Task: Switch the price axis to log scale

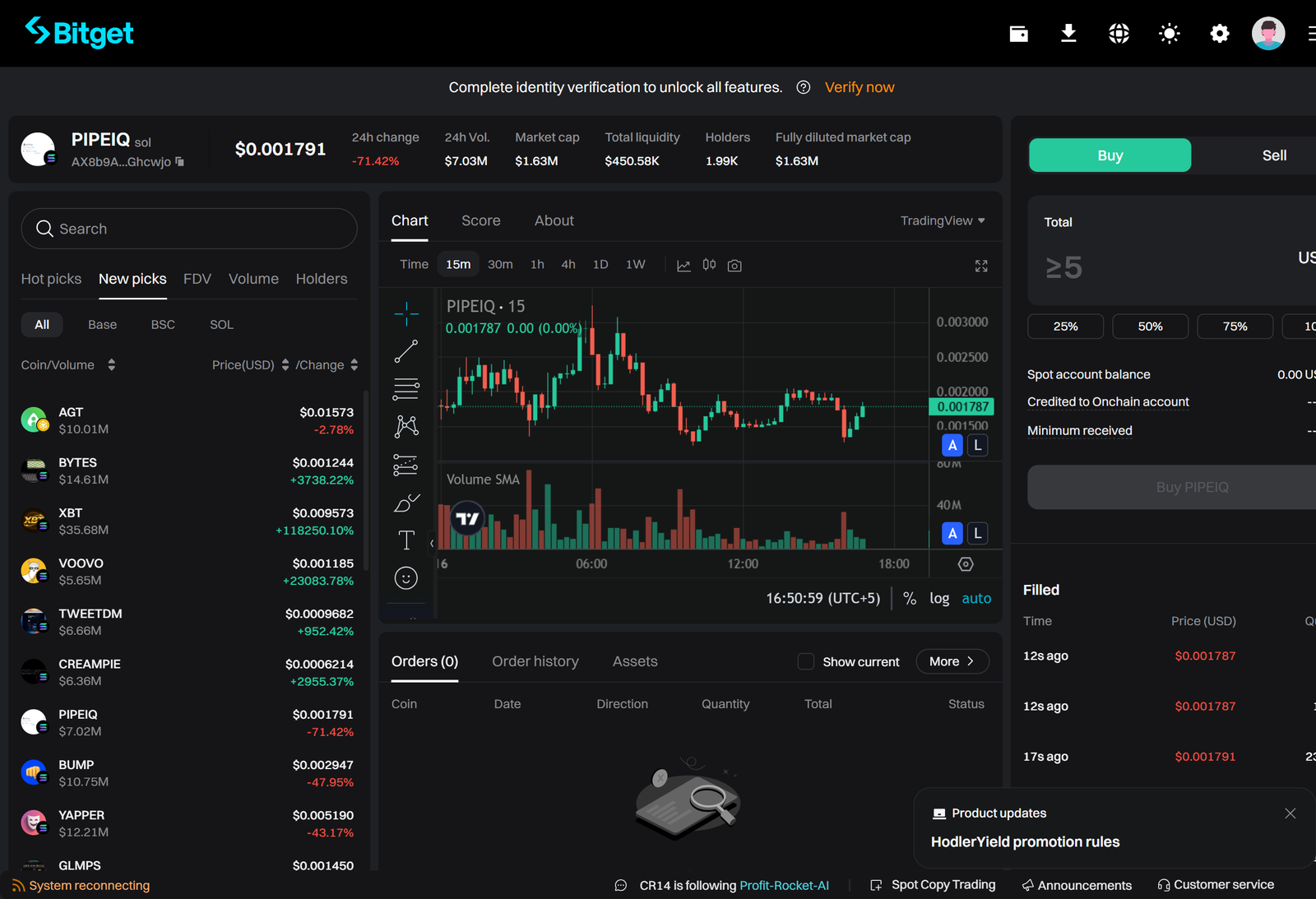Action: coord(939,598)
